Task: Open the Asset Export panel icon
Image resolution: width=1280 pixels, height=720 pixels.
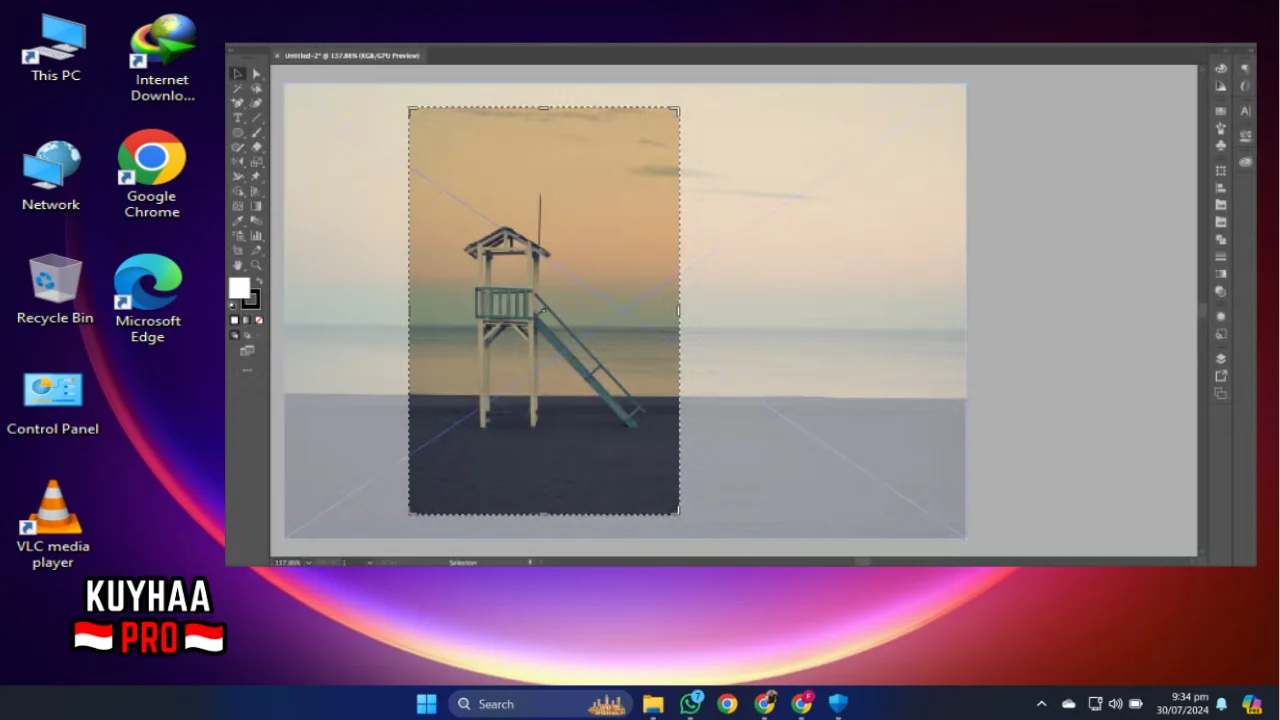Action: [1220, 375]
